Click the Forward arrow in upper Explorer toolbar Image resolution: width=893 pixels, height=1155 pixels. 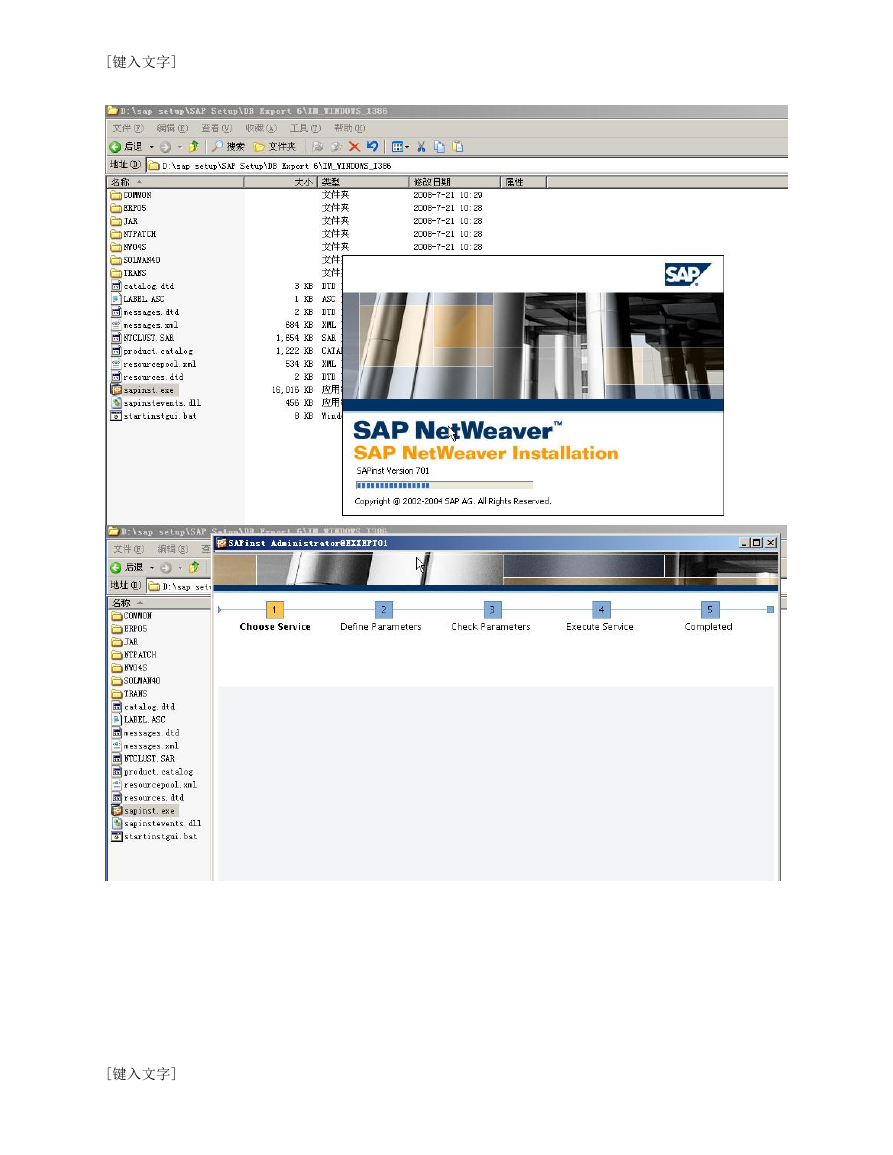tap(165, 147)
